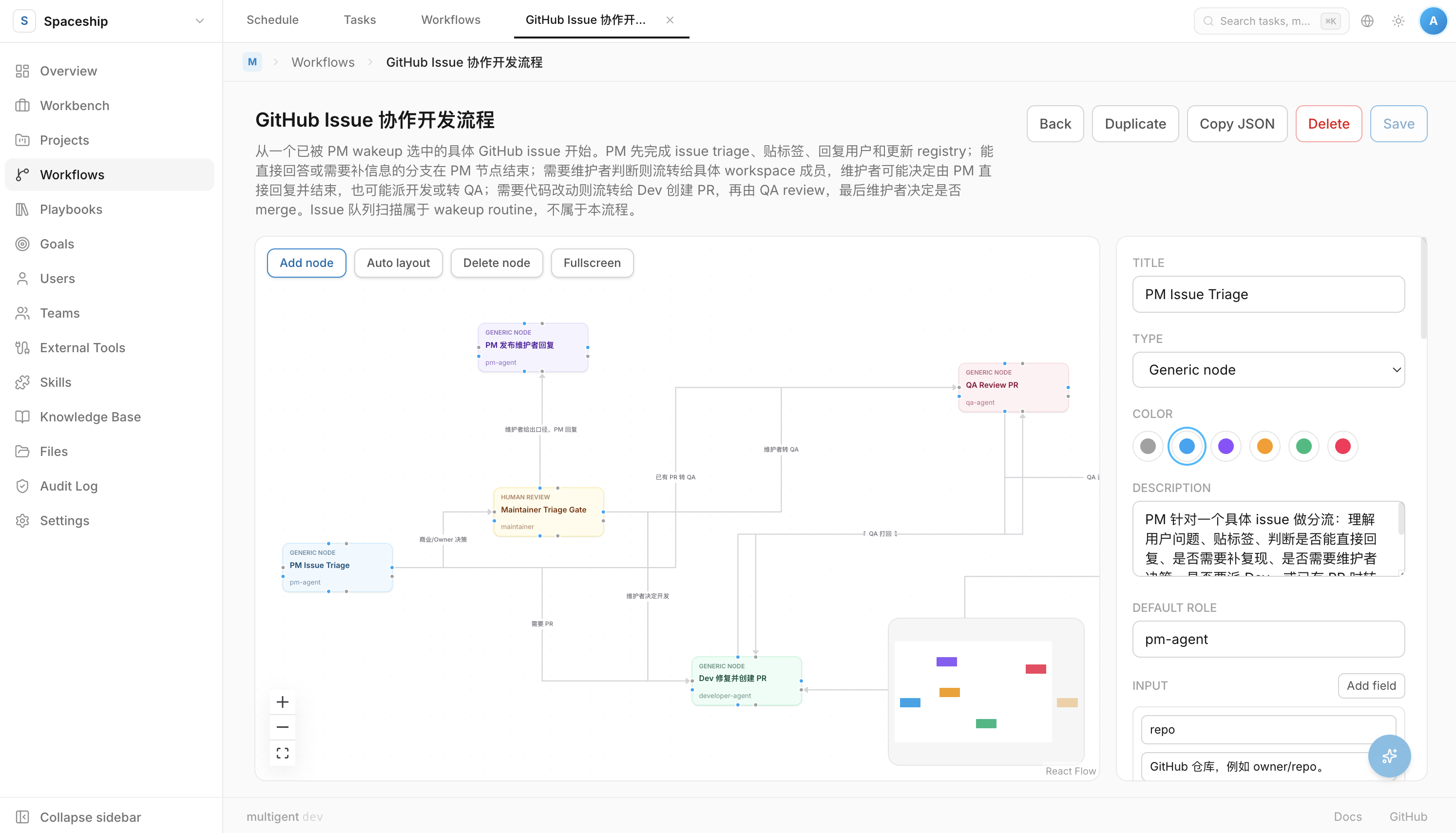This screenshot has width=1456, height=833.
Task: Click the Copy JSON button
Action: [1237, 124]
